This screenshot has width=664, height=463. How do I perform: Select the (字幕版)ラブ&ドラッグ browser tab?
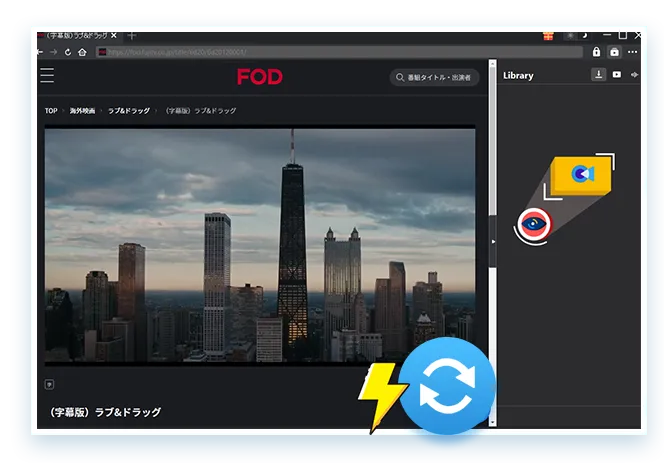point(76,36)
